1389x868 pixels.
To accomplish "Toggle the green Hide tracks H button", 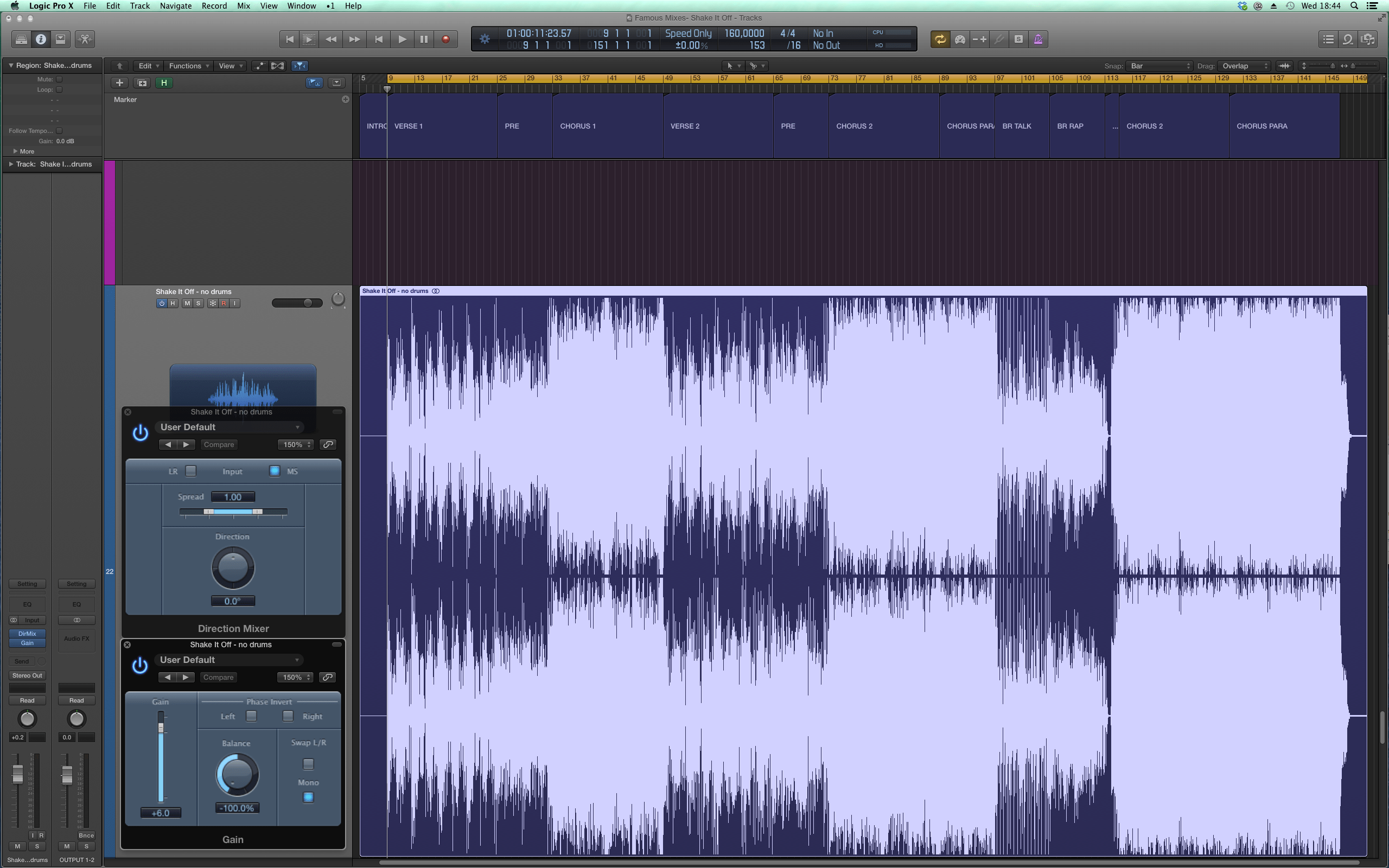I will click(164, 82).
